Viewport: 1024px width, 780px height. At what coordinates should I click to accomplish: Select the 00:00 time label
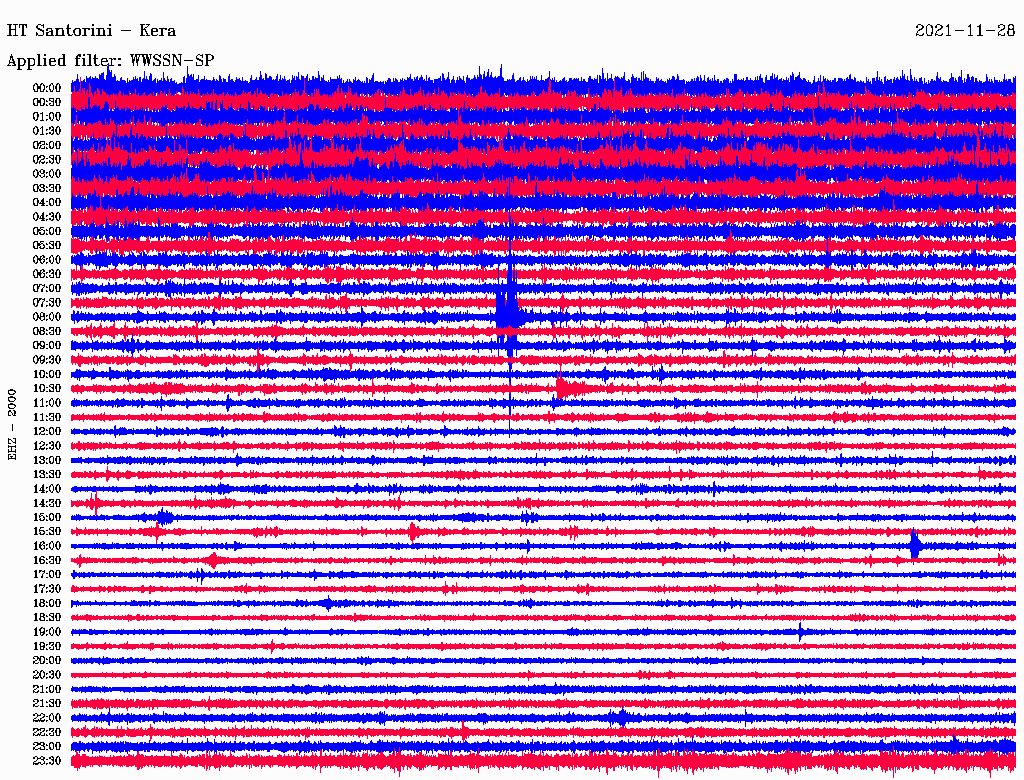pyautogui.click(x=47, y=88)
